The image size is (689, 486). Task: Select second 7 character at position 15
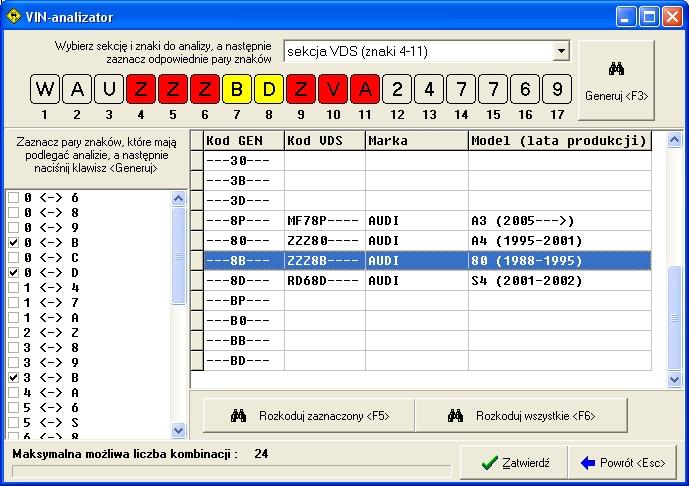pos(493,89)
